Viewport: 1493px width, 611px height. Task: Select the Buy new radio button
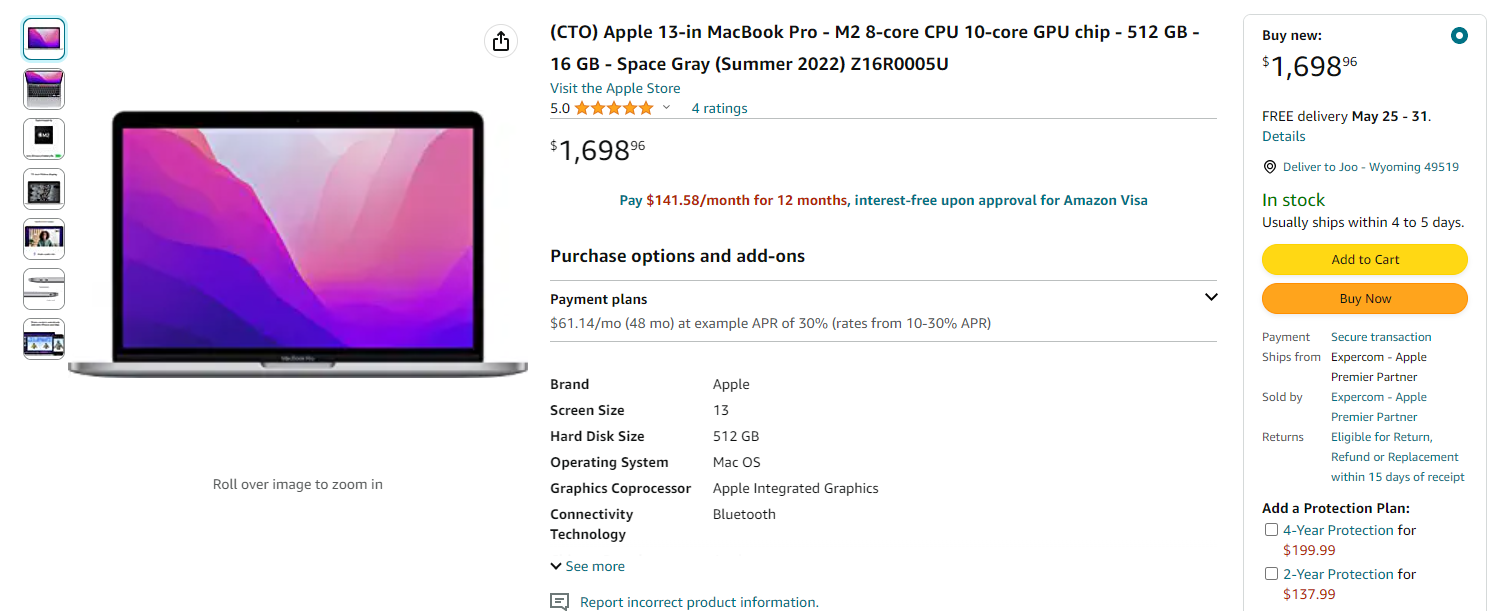coord(1459,36)
